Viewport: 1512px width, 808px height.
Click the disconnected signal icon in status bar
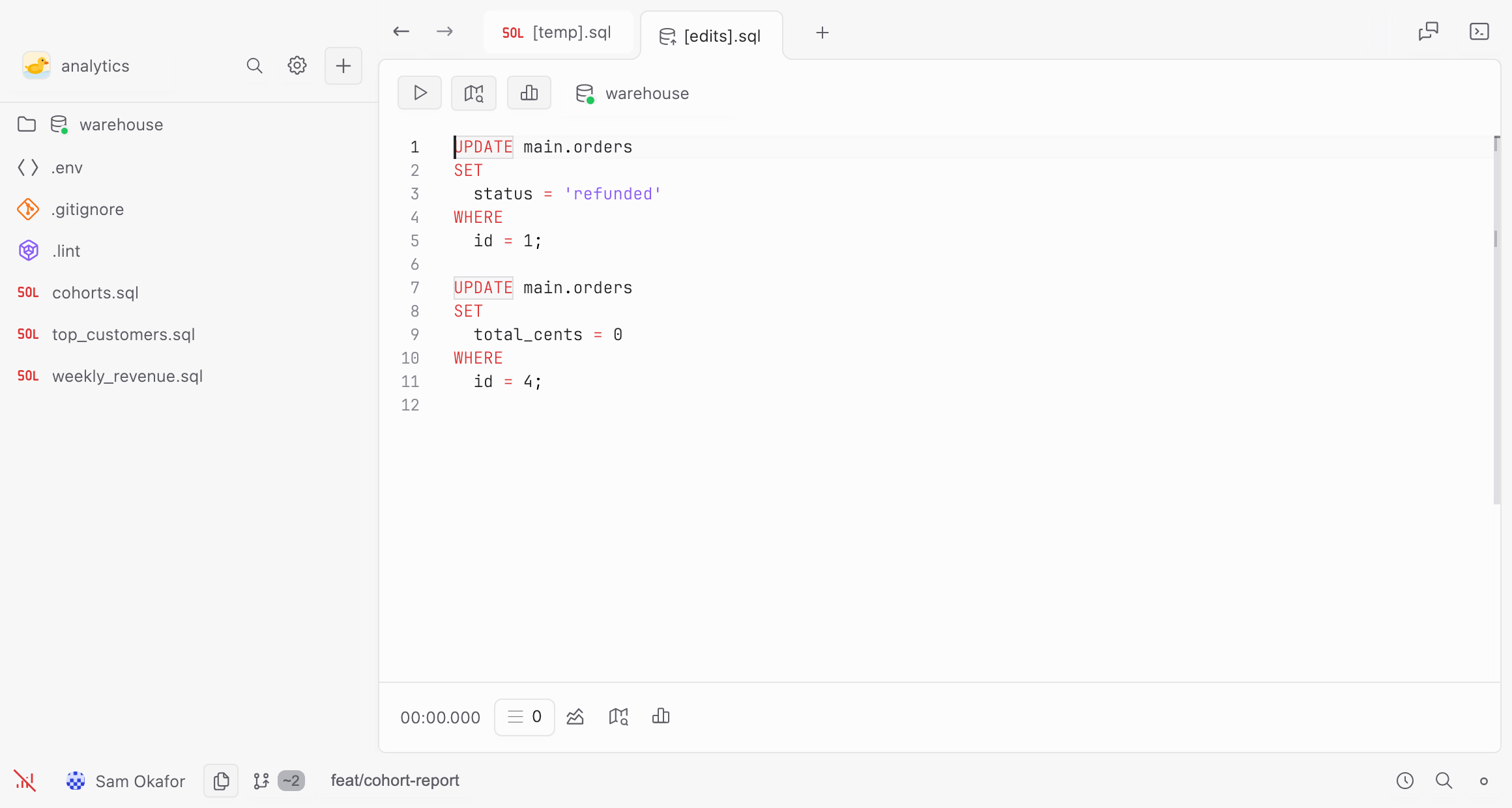click(25, 781)
